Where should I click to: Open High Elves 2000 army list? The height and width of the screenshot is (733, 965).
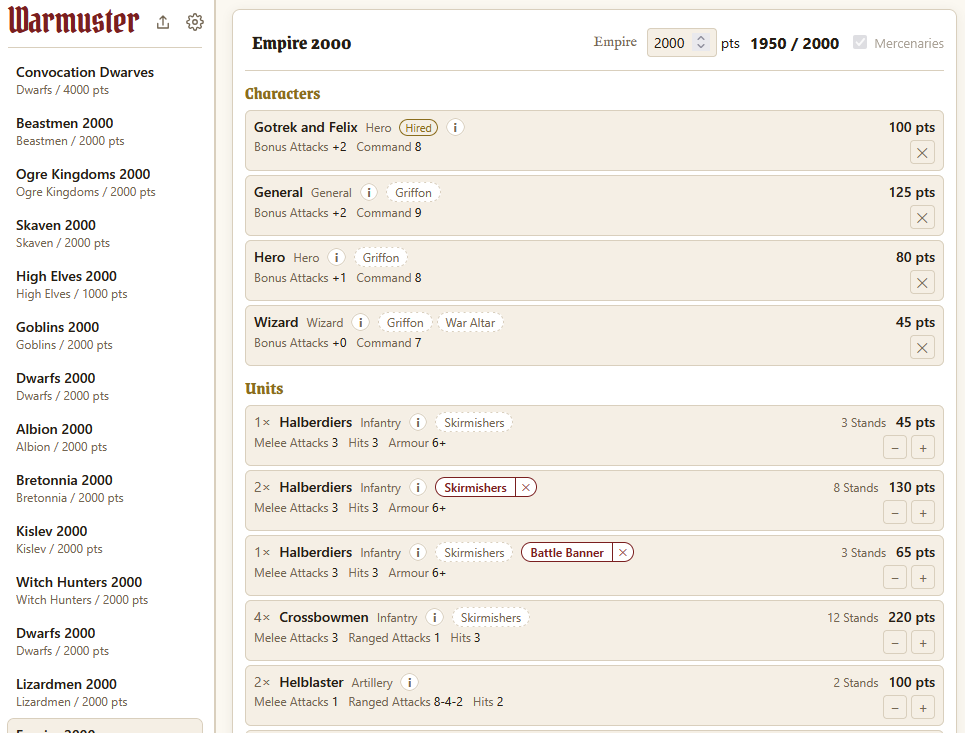coord(105,285)
